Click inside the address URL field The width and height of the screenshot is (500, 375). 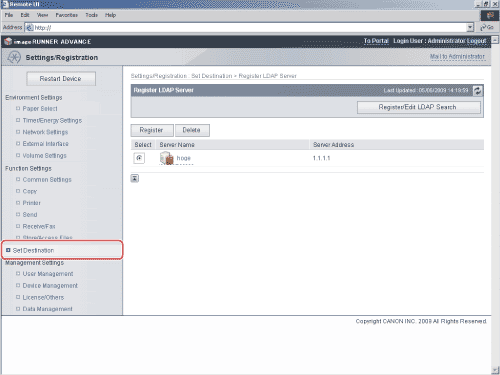[250, 28]
